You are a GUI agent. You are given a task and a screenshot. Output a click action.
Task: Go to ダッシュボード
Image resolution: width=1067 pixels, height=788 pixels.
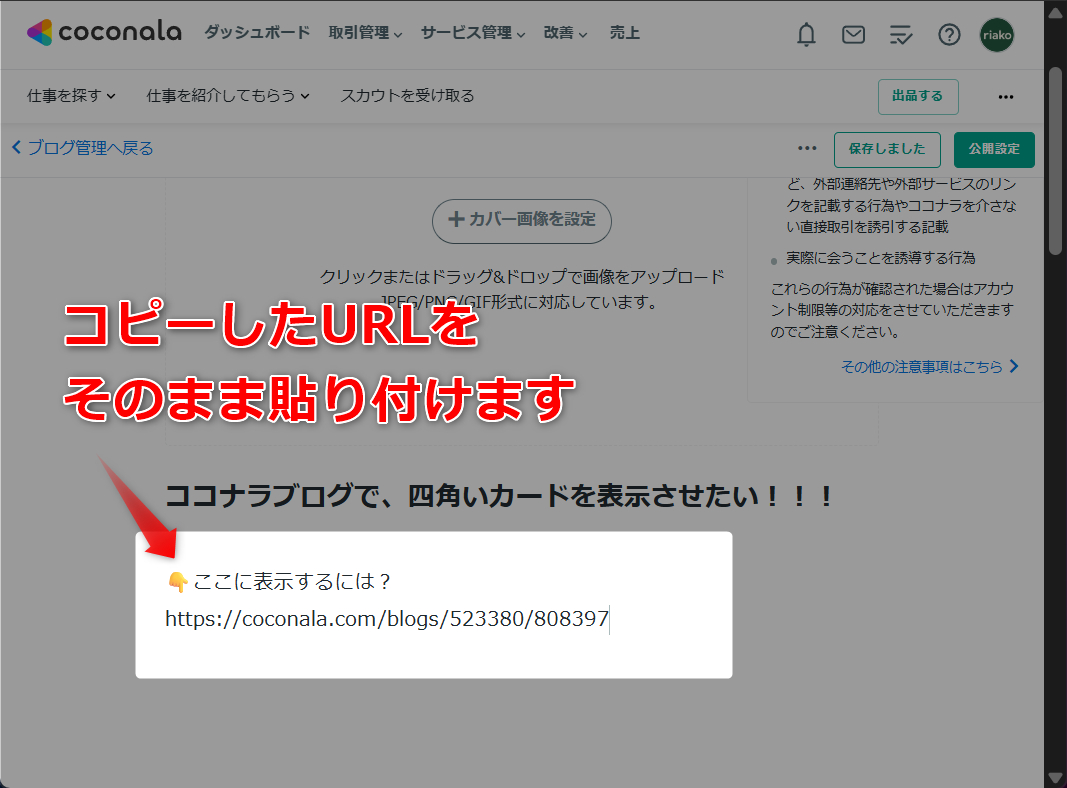click(x=257, y=33)
